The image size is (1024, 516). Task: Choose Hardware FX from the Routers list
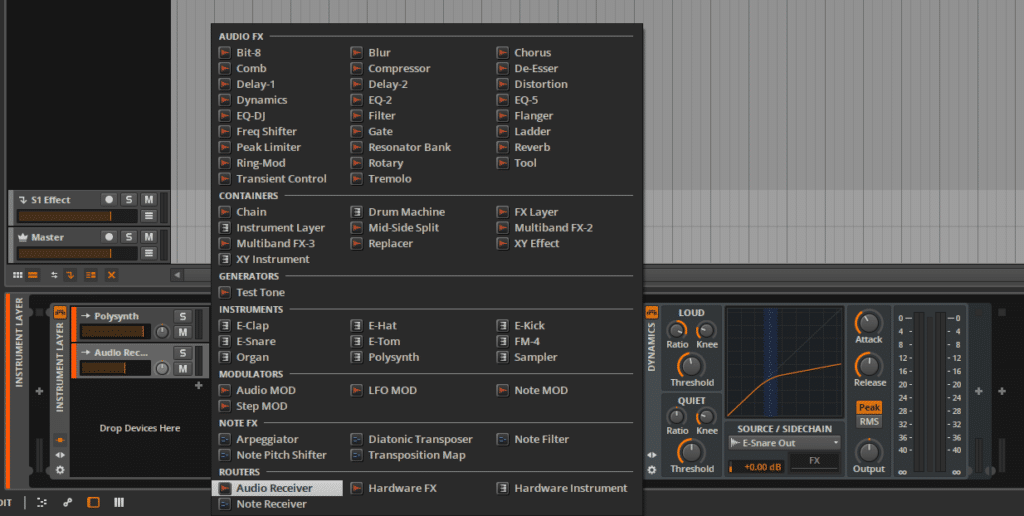402,488
